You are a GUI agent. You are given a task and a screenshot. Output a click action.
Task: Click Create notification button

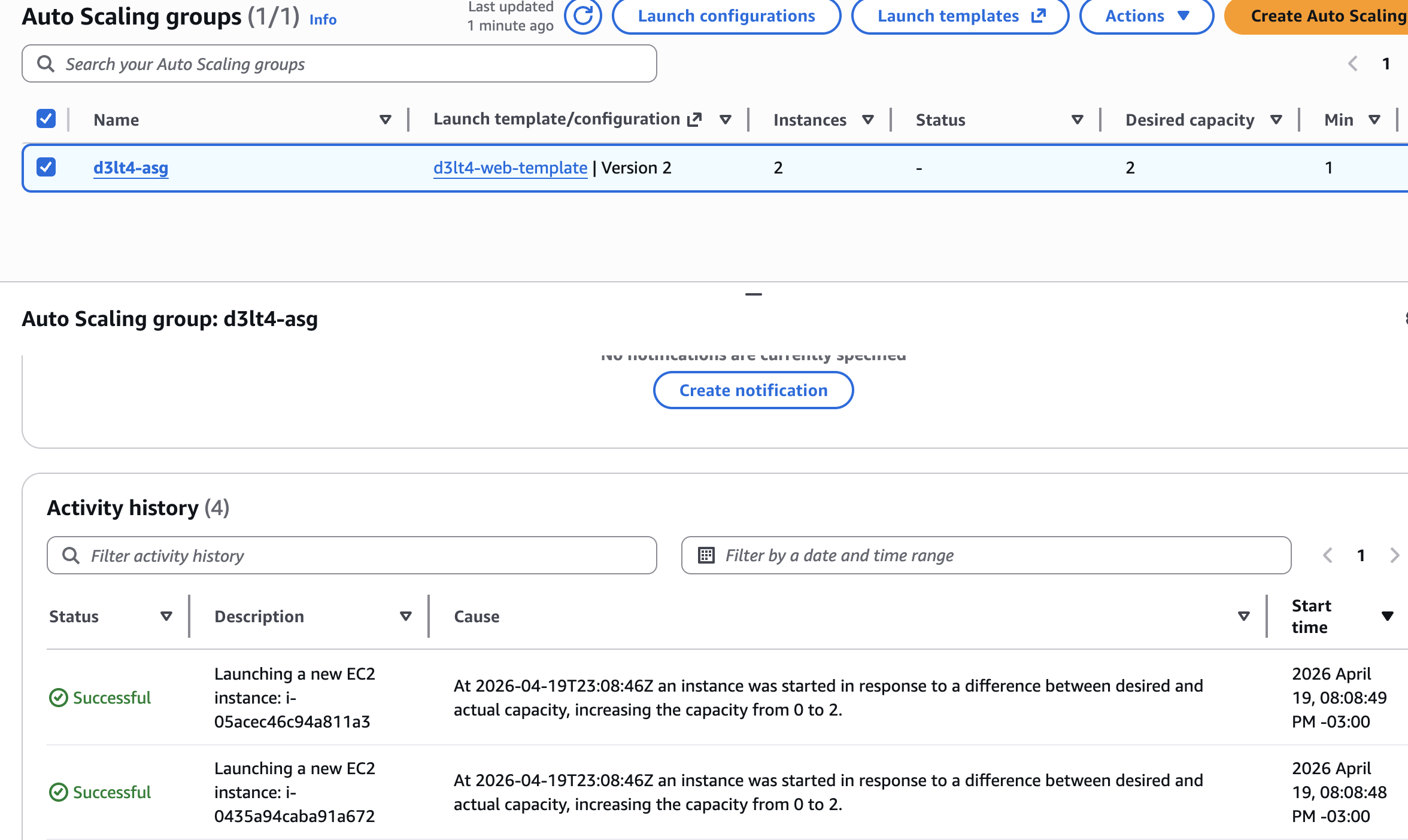753,390
